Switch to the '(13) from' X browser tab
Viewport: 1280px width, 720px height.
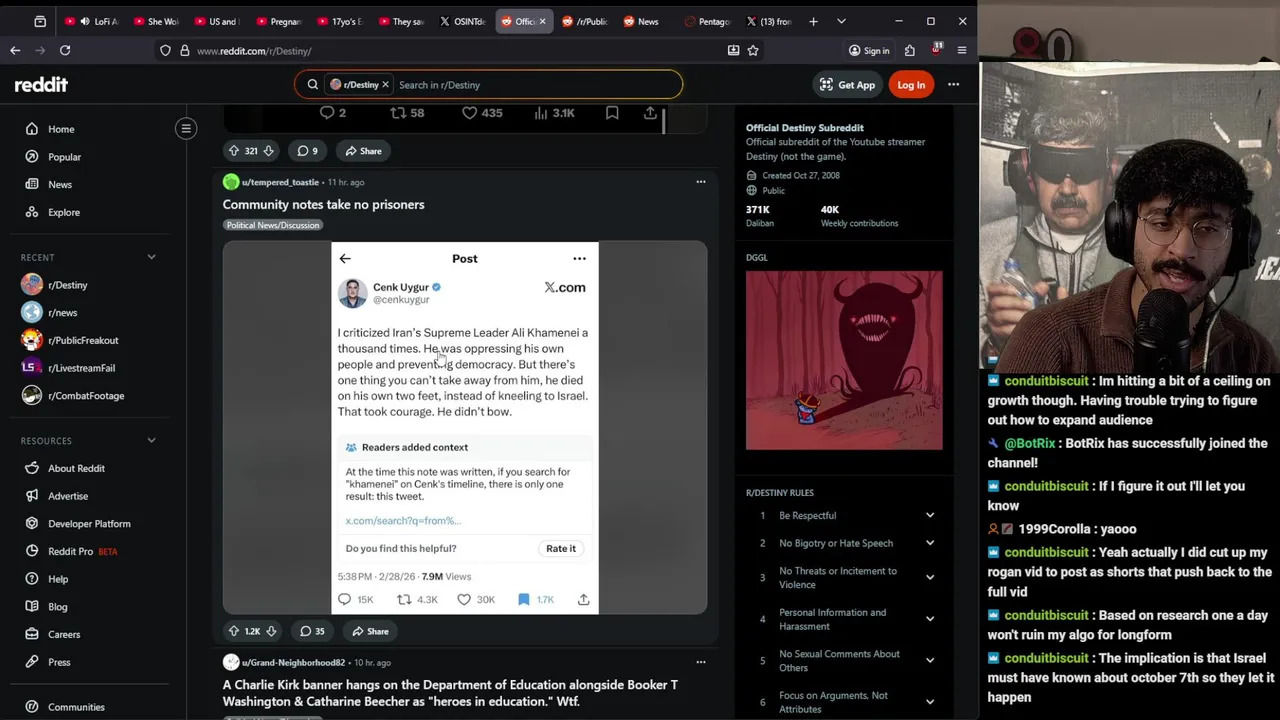pyautogui.click(x=768, y=21)
